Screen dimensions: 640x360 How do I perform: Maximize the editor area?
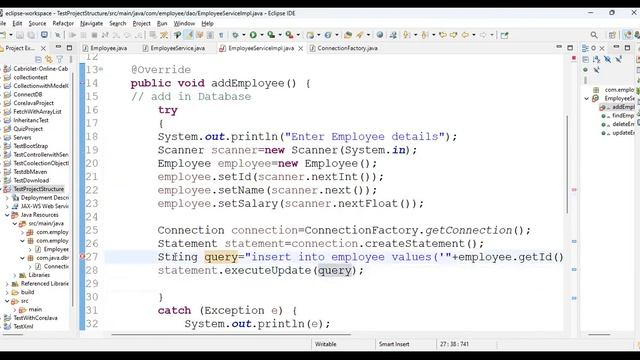[570, 48]
